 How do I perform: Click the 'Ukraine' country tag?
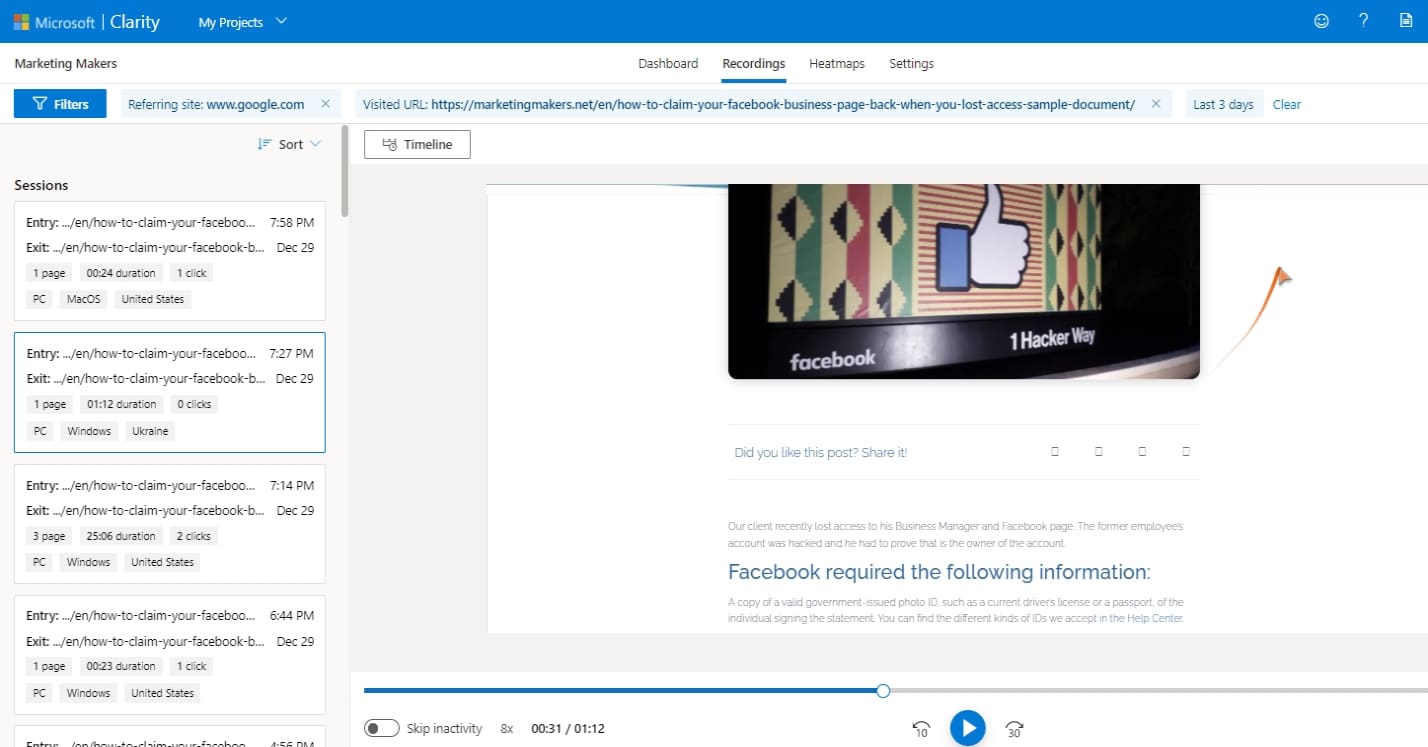pos(150,431)
